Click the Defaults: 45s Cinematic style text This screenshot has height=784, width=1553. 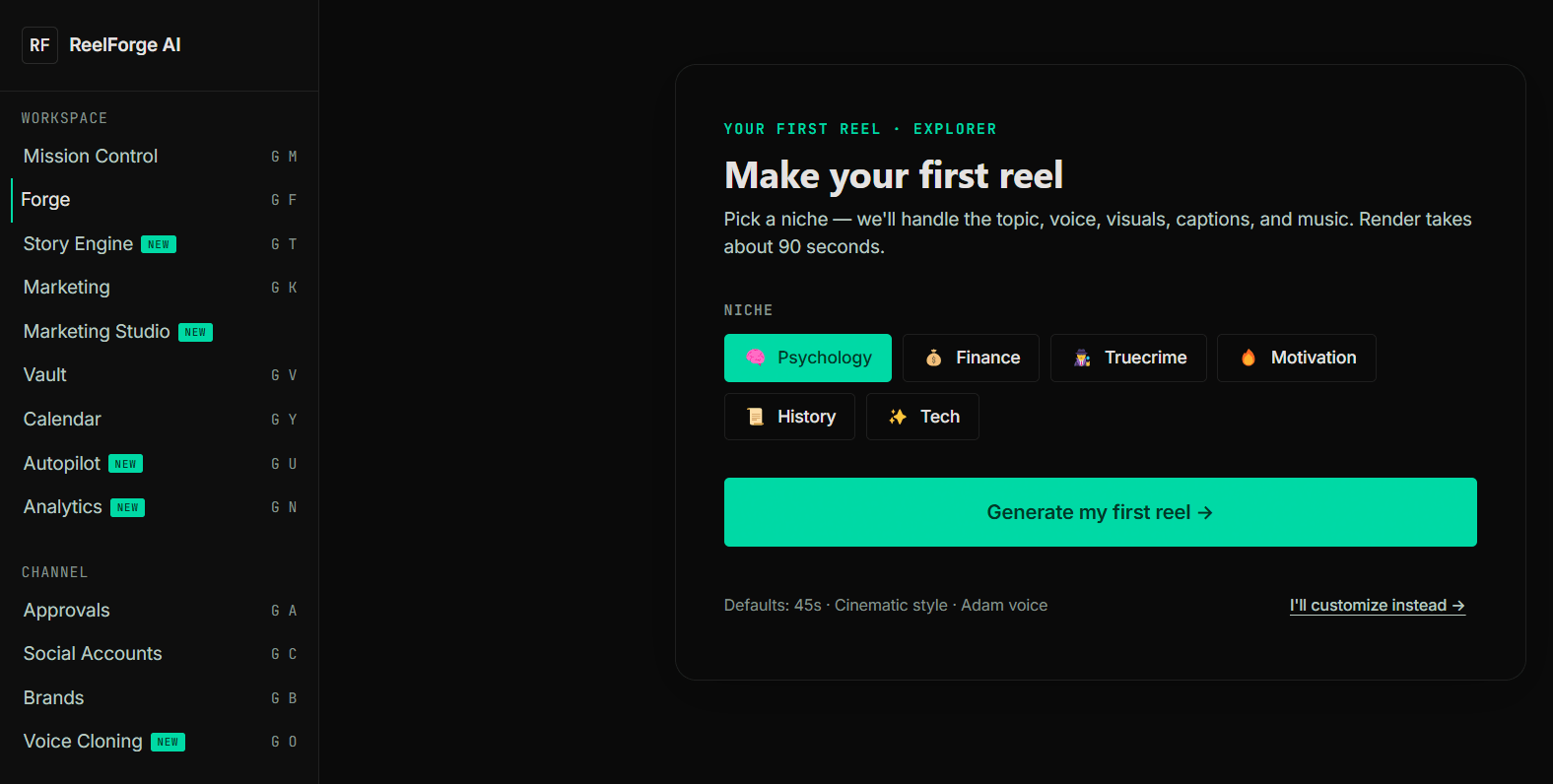pyautogui.click(x=886, y=606)
